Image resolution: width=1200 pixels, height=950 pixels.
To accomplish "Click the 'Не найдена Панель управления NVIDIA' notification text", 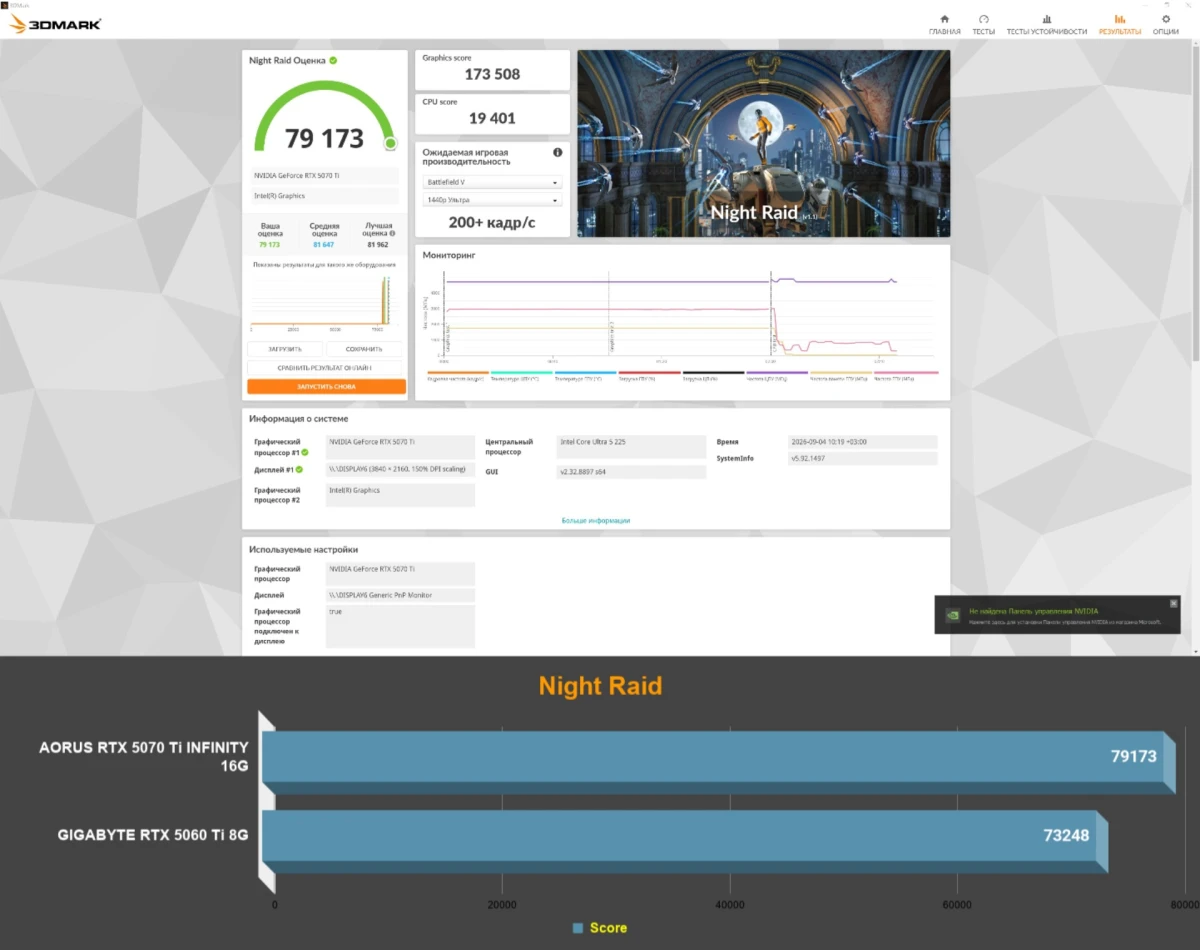I will pos(1033,611).
